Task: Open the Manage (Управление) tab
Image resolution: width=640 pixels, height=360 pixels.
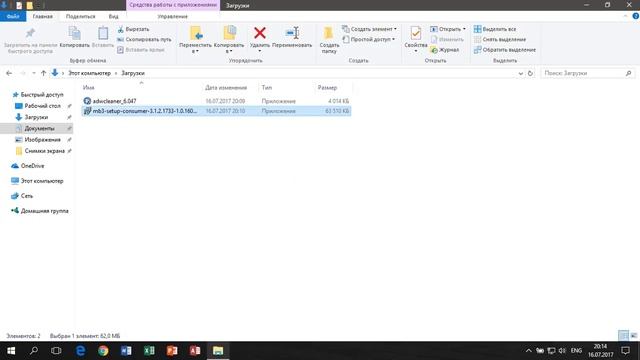Action: (173, 16)
